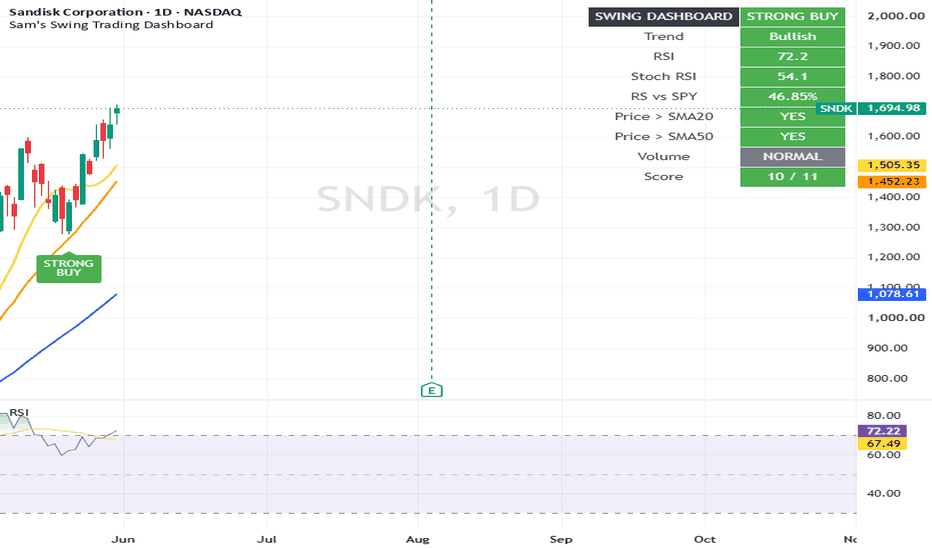
Task: Click the 40.00 RSI axis label
Action: 884,493
